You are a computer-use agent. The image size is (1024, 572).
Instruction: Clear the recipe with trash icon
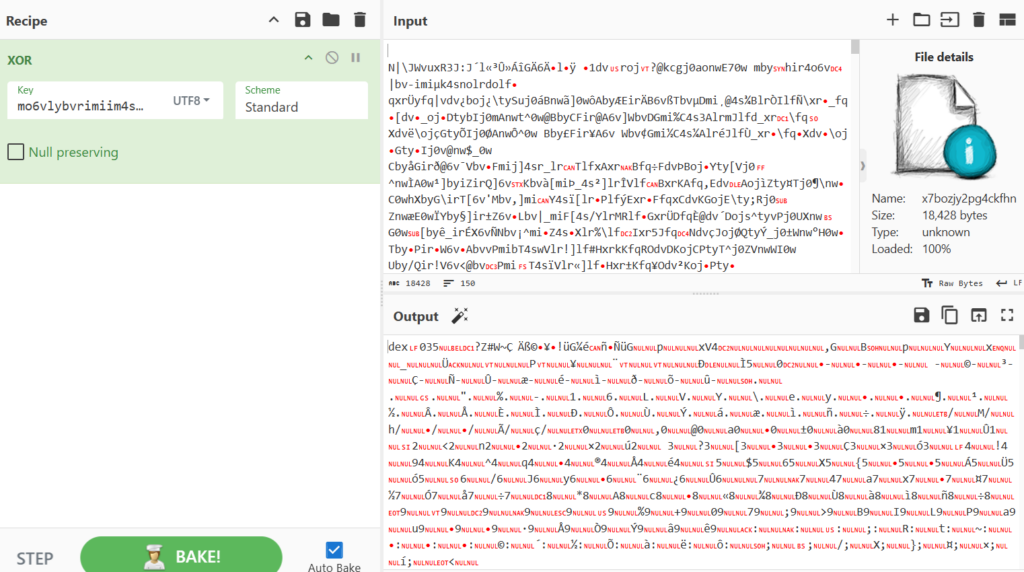point(360,20)
